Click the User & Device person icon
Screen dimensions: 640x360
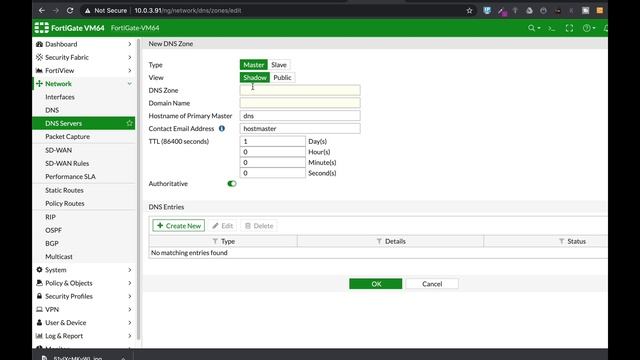39,322
